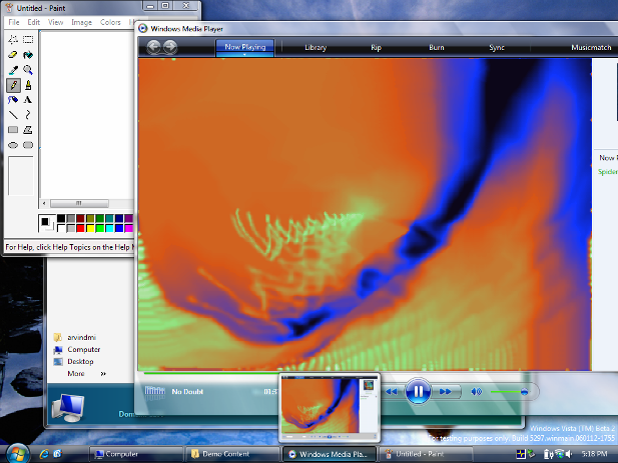The height and width of the screenshot is (463, 618).
Task: Activate the Pick Color eyedropper tool
Action: [x=13, y=70]
